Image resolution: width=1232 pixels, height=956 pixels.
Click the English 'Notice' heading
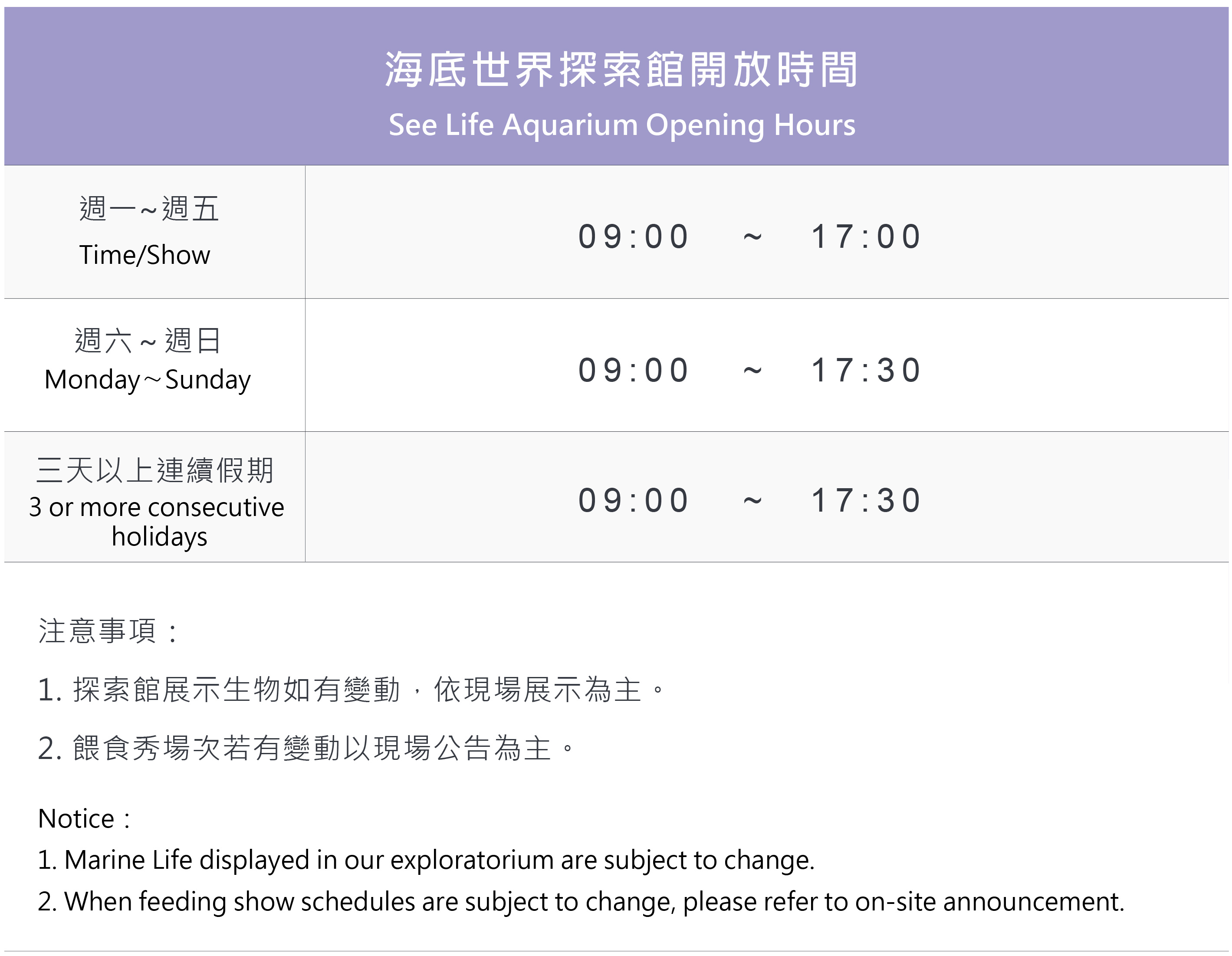point(84,818)
